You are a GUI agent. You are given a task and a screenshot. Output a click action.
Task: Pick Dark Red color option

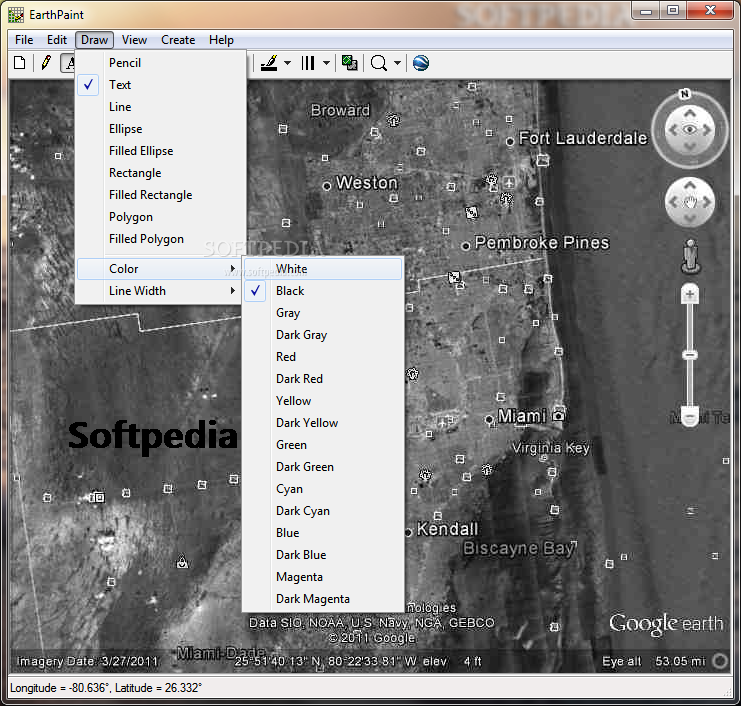tap(323, 379)
